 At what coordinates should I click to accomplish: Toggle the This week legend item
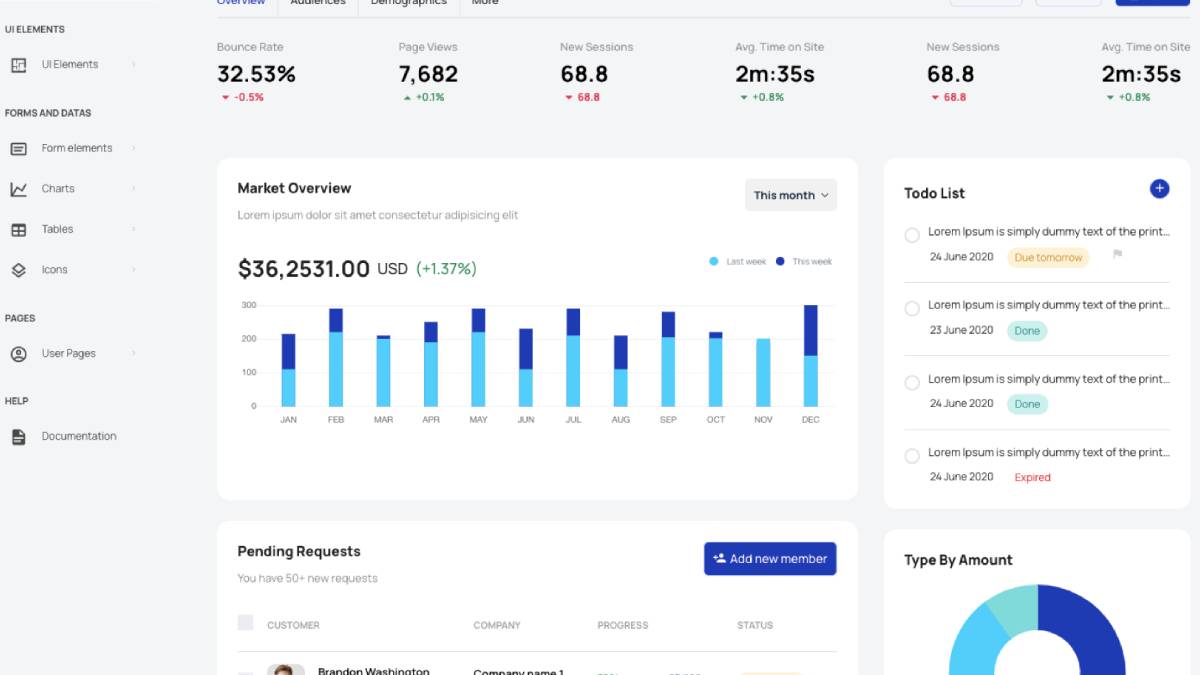(x=804, y=262)
